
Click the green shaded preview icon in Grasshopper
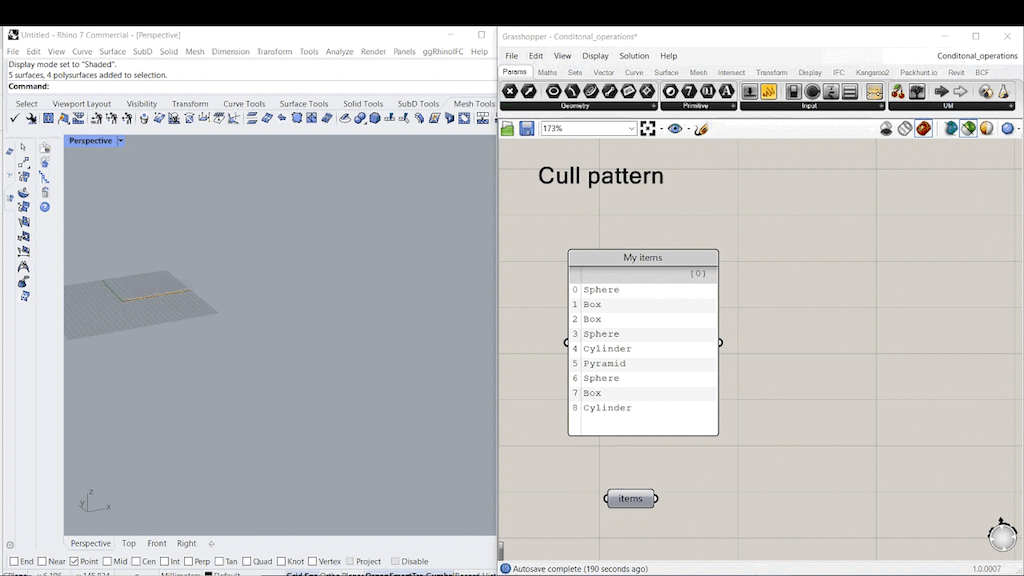(x=968, y=129)
